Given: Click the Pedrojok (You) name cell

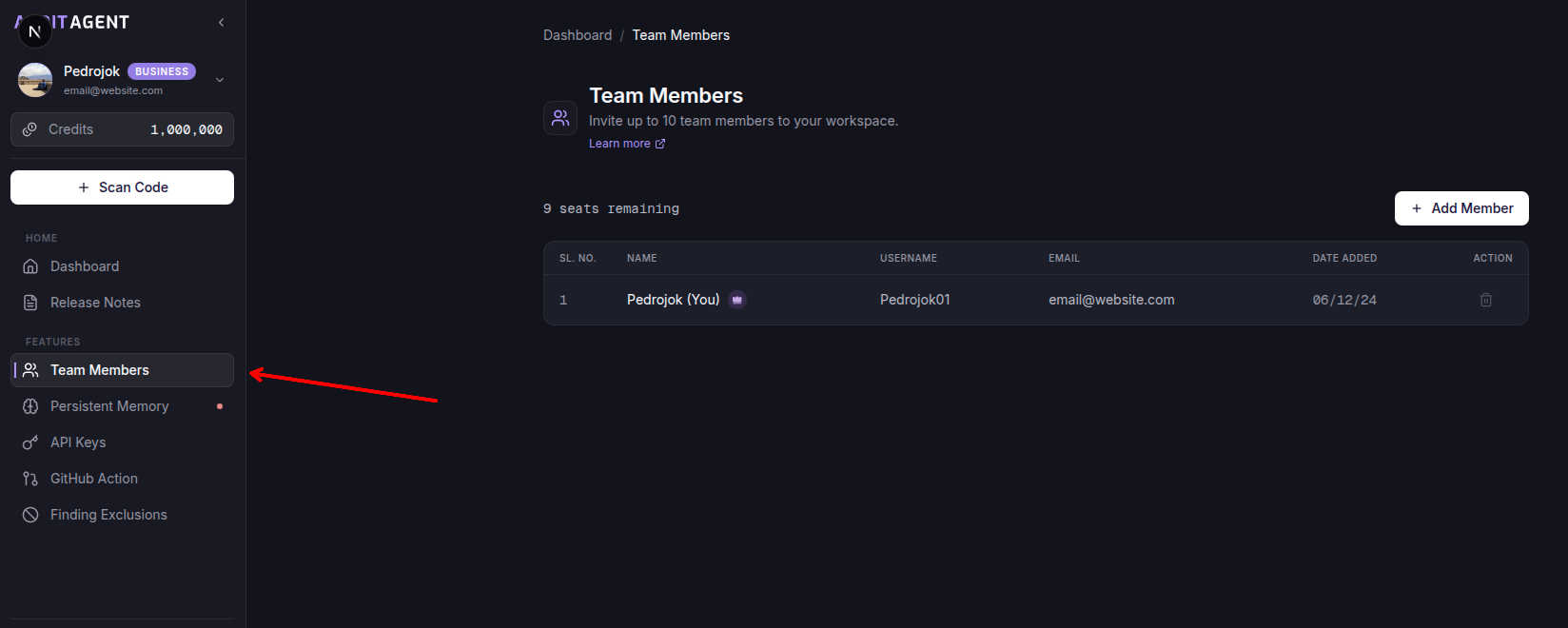Looking at the screenshot, I should click(673, 300).
